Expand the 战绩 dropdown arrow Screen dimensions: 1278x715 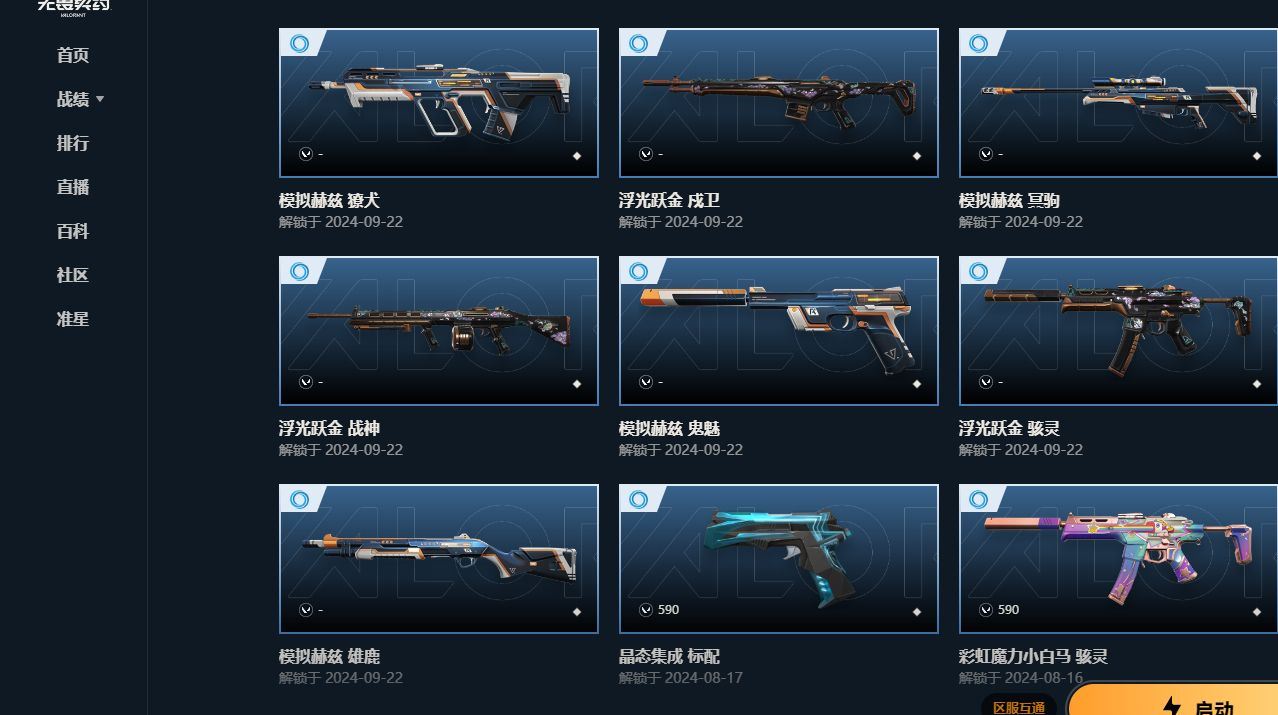[100, 100]
